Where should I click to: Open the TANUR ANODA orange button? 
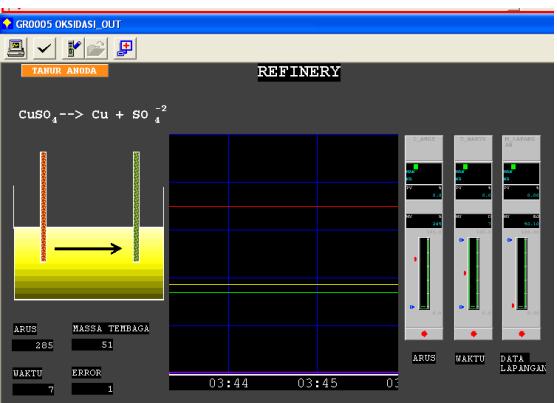(x=65, y=70)
